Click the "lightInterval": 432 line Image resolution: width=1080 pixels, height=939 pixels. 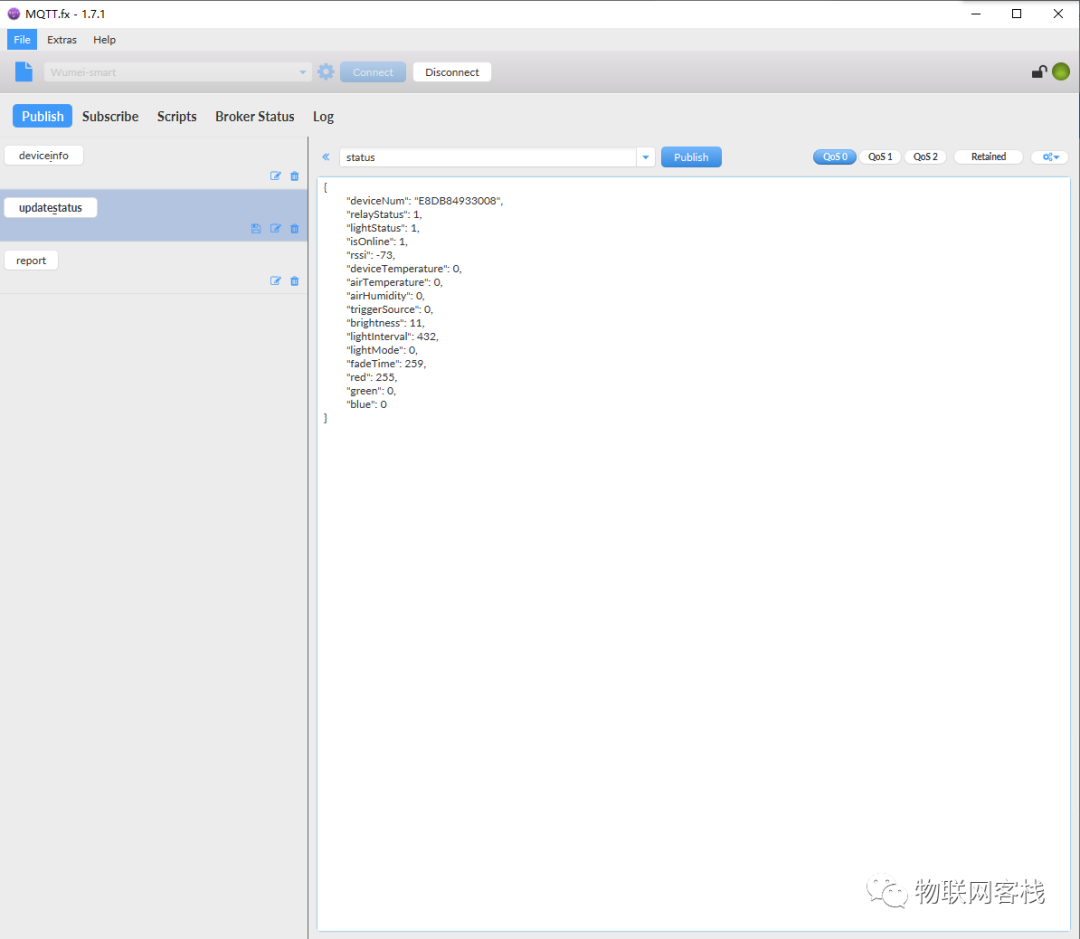(x=392, y=336)
